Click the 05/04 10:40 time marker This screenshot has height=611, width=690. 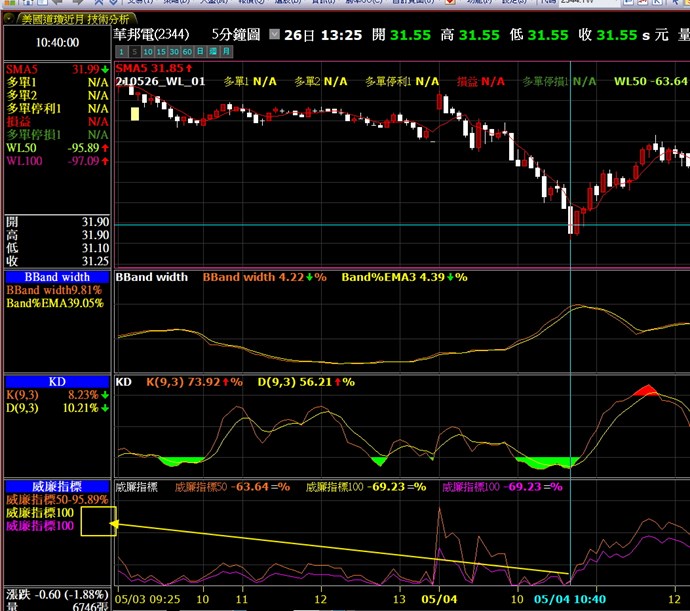[x=570, y=598]
